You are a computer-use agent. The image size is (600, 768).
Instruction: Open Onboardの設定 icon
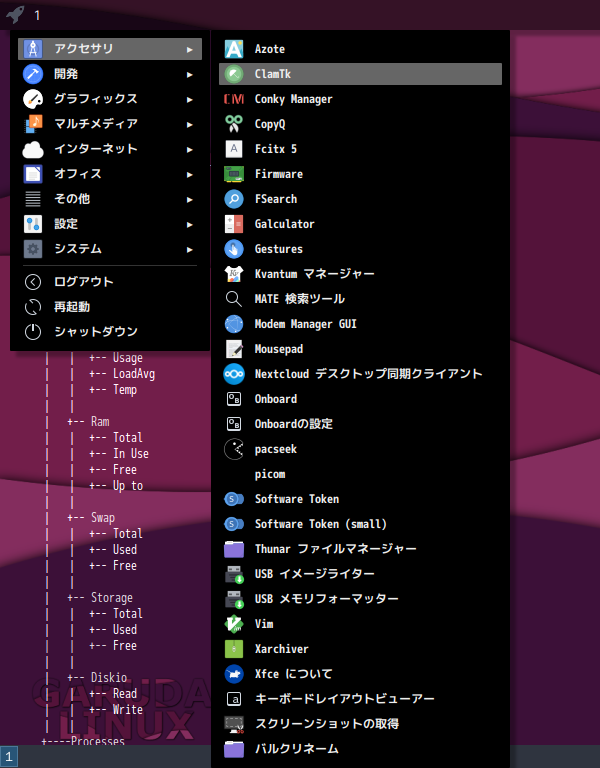(234, 424)
